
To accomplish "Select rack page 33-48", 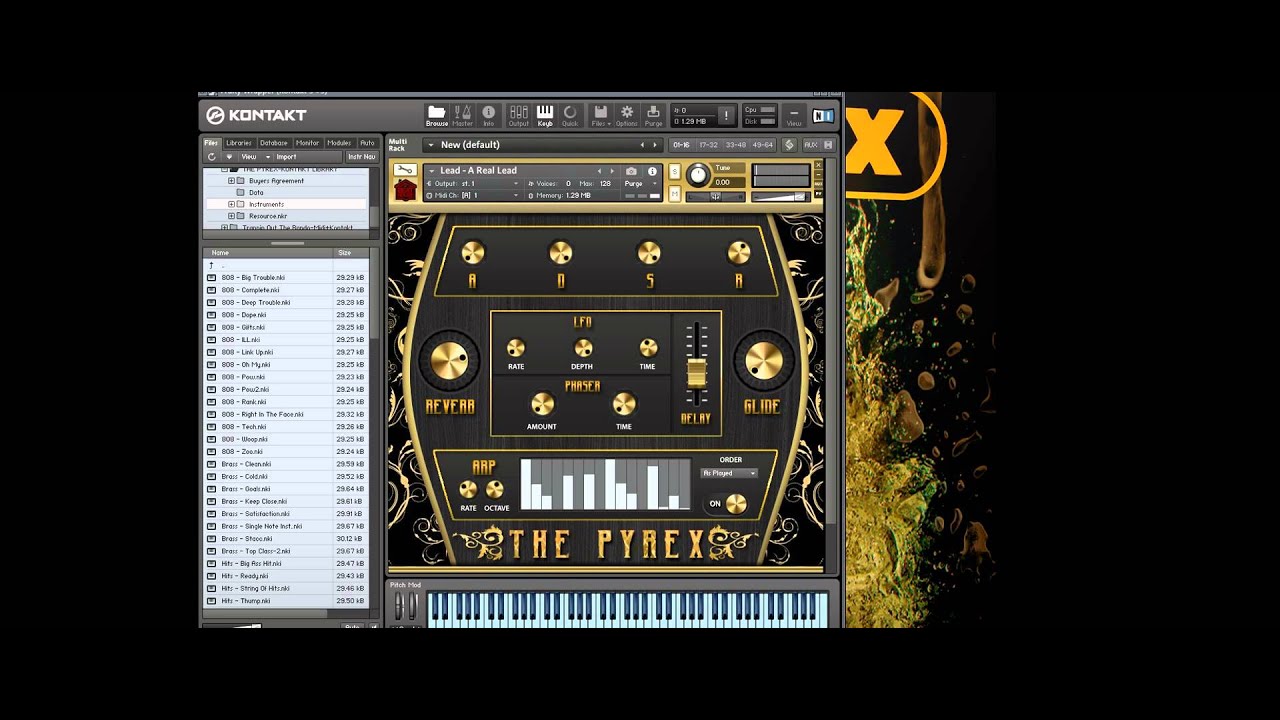I will [736, 145].
